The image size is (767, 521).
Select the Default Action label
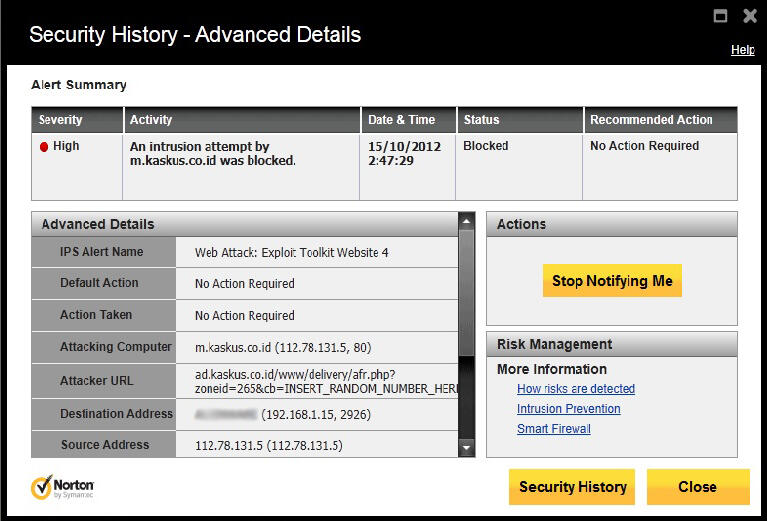(99, 283)
